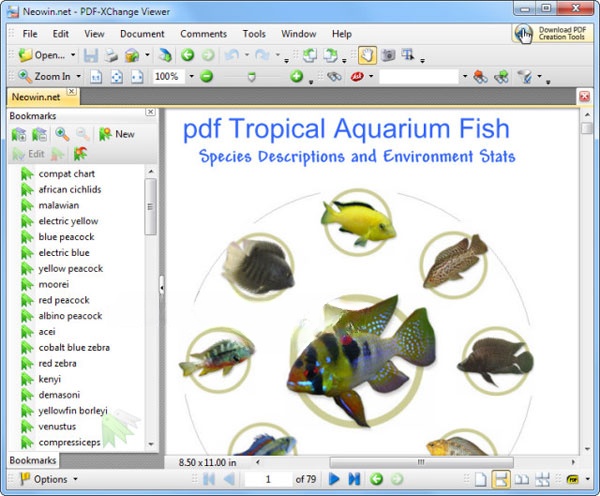Open the Window menu

299,34
